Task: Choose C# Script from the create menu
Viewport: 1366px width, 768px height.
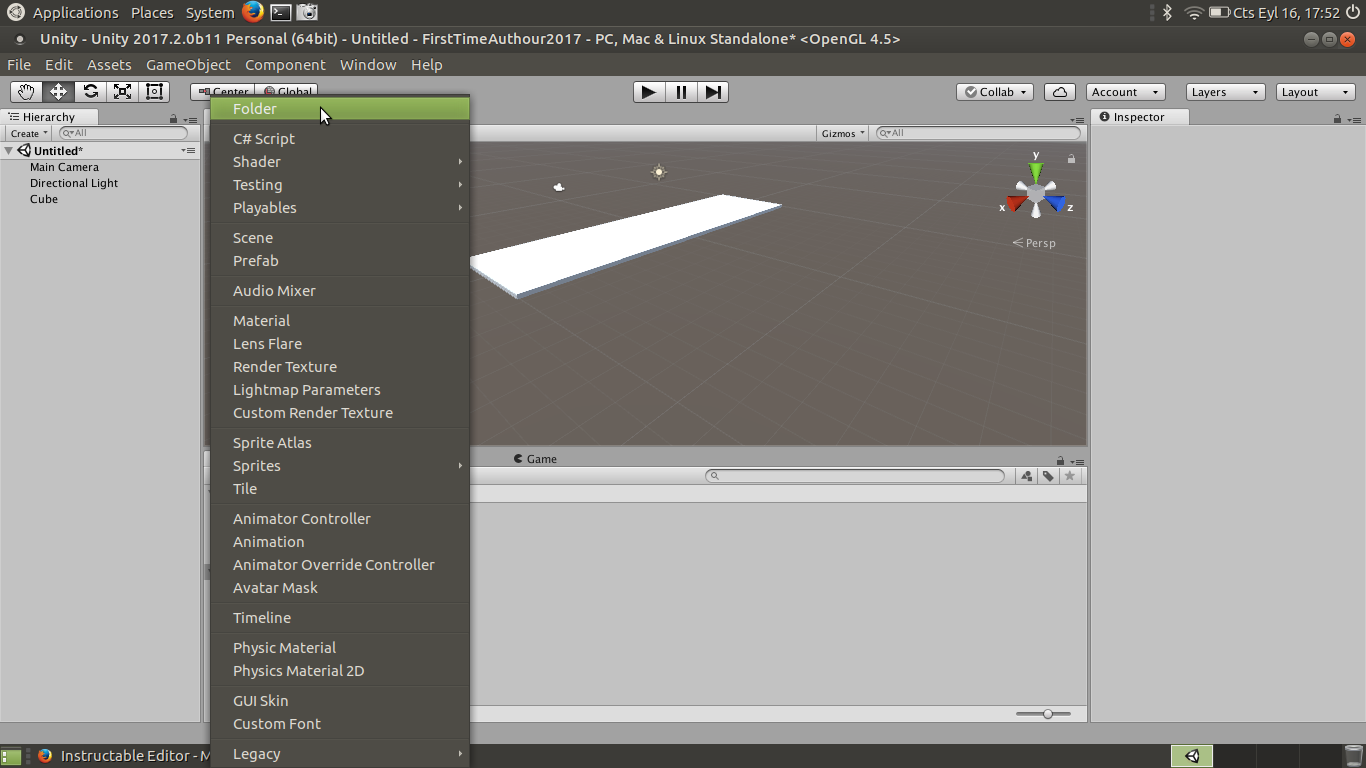Action: click(340, 139)
